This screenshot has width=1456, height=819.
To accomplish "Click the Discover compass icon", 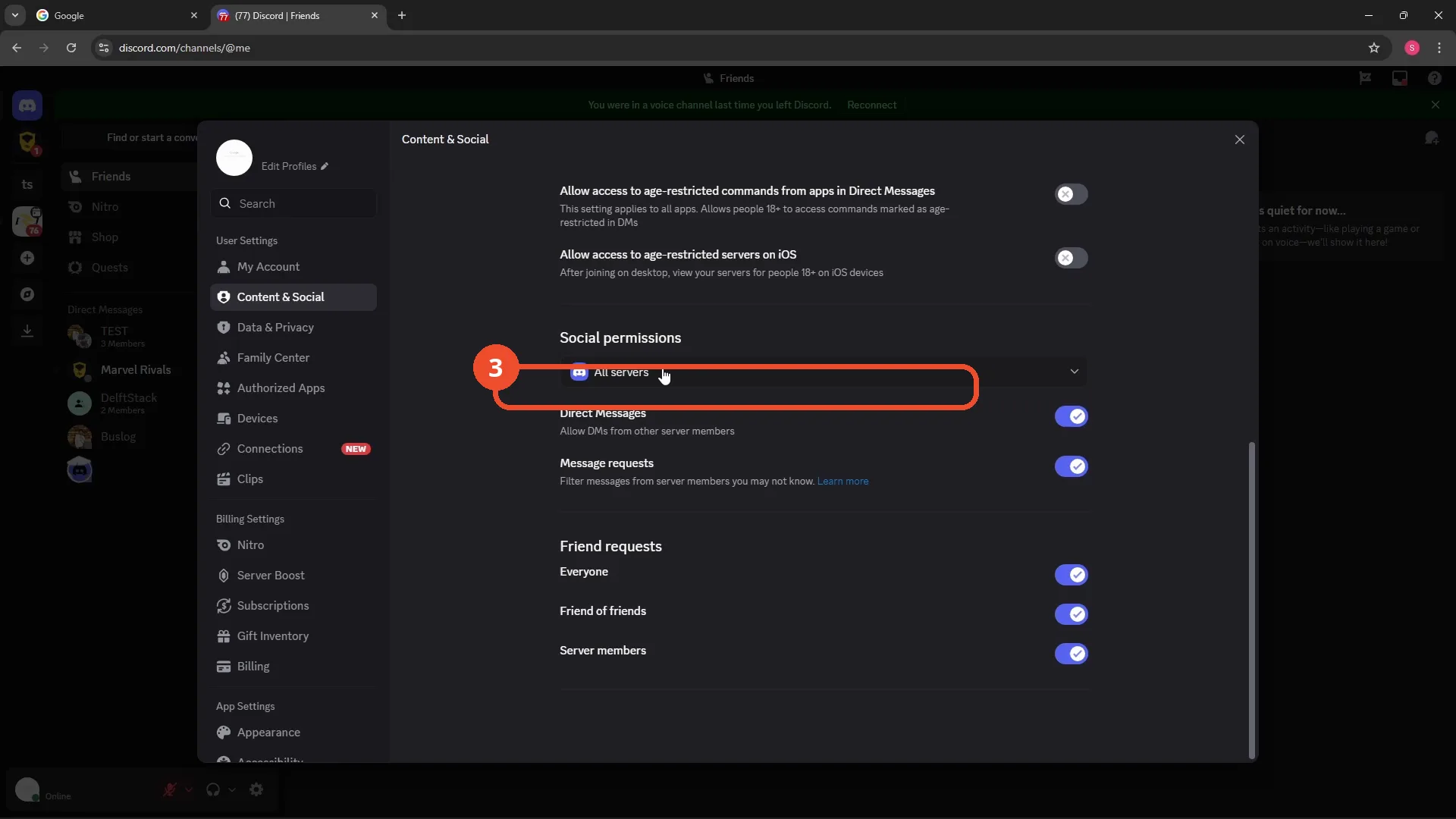I will pos(27,294).
